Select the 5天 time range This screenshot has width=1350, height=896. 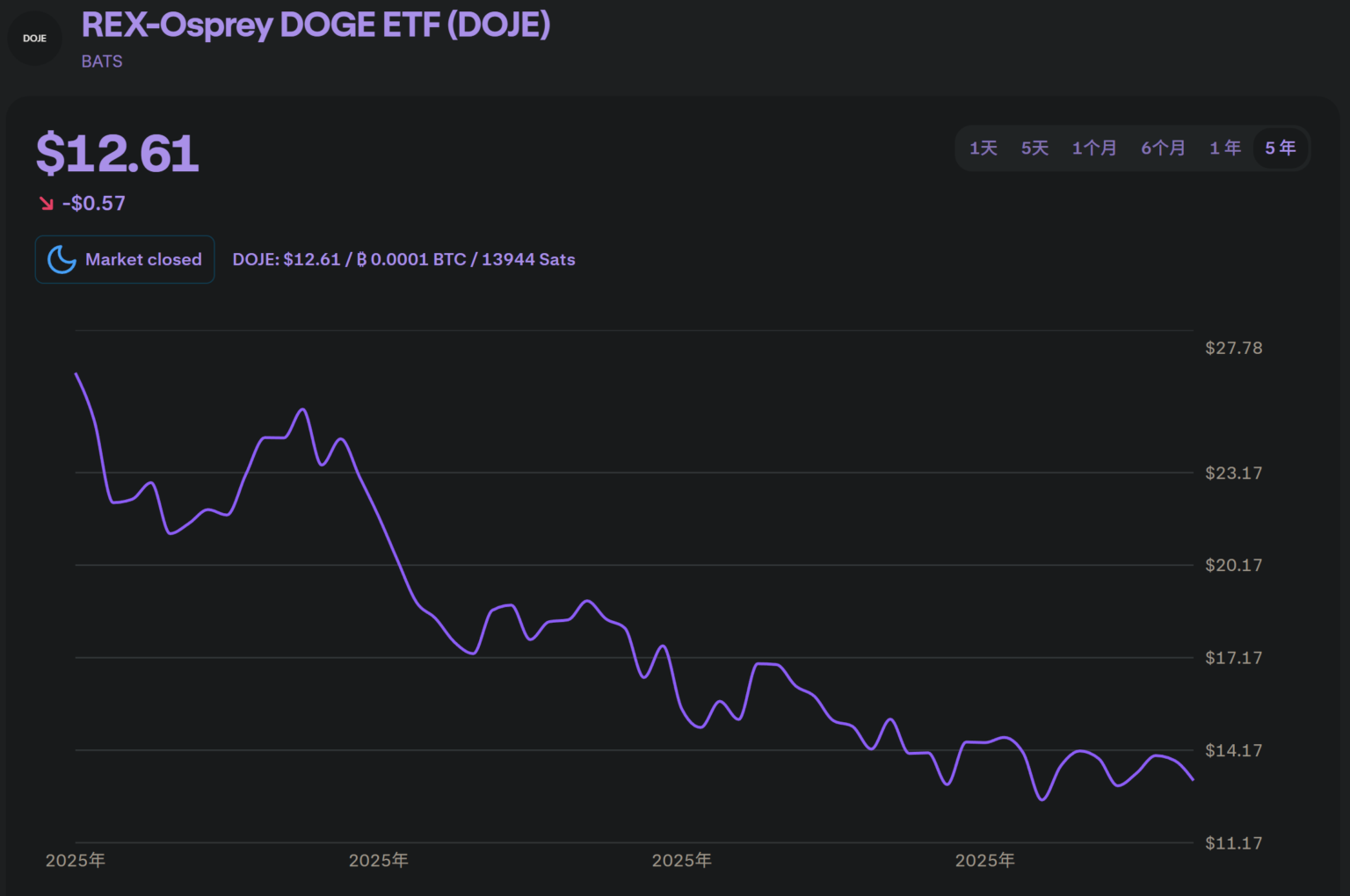tap(1034, 148)
